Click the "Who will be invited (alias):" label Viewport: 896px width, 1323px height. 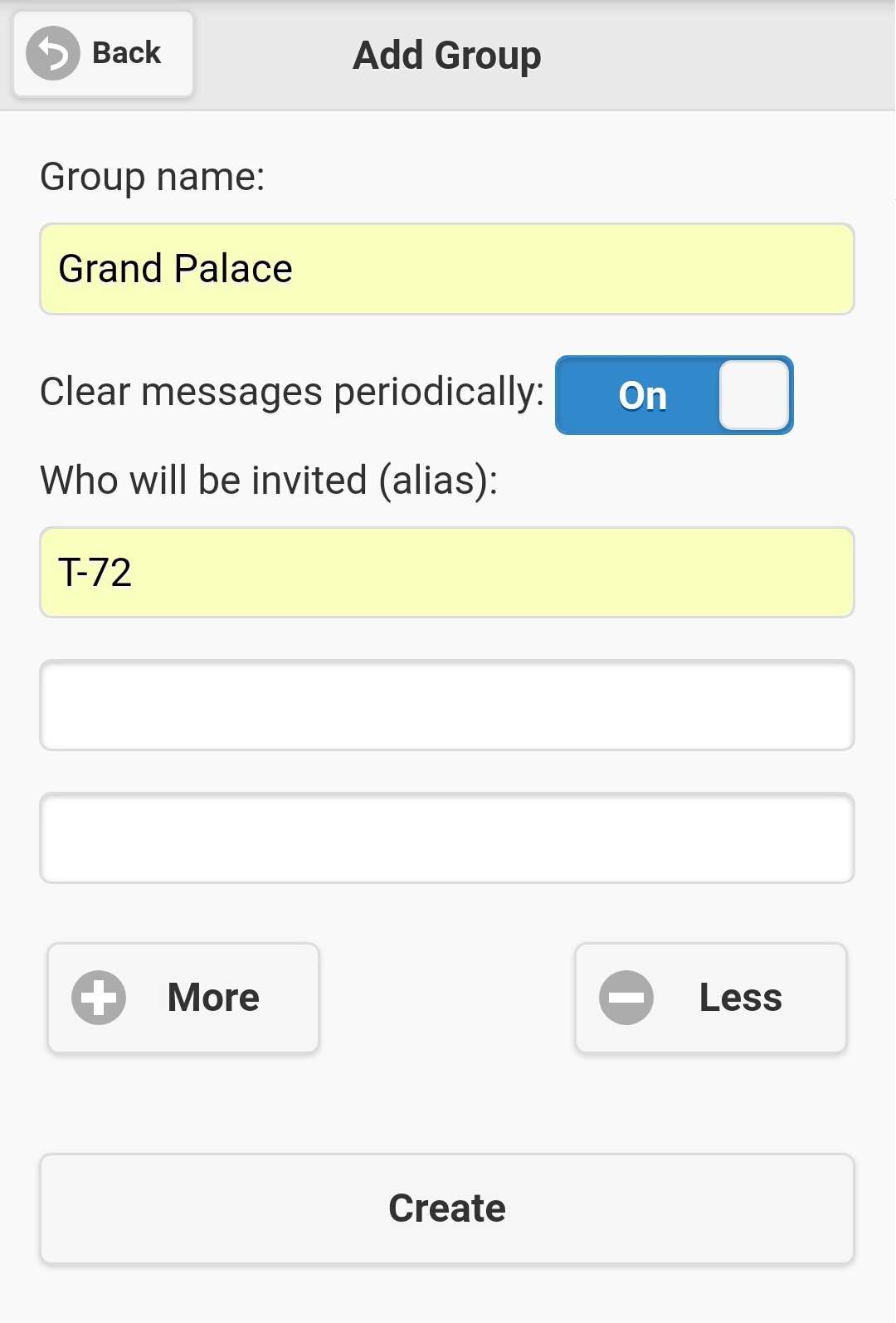(269, 481)
